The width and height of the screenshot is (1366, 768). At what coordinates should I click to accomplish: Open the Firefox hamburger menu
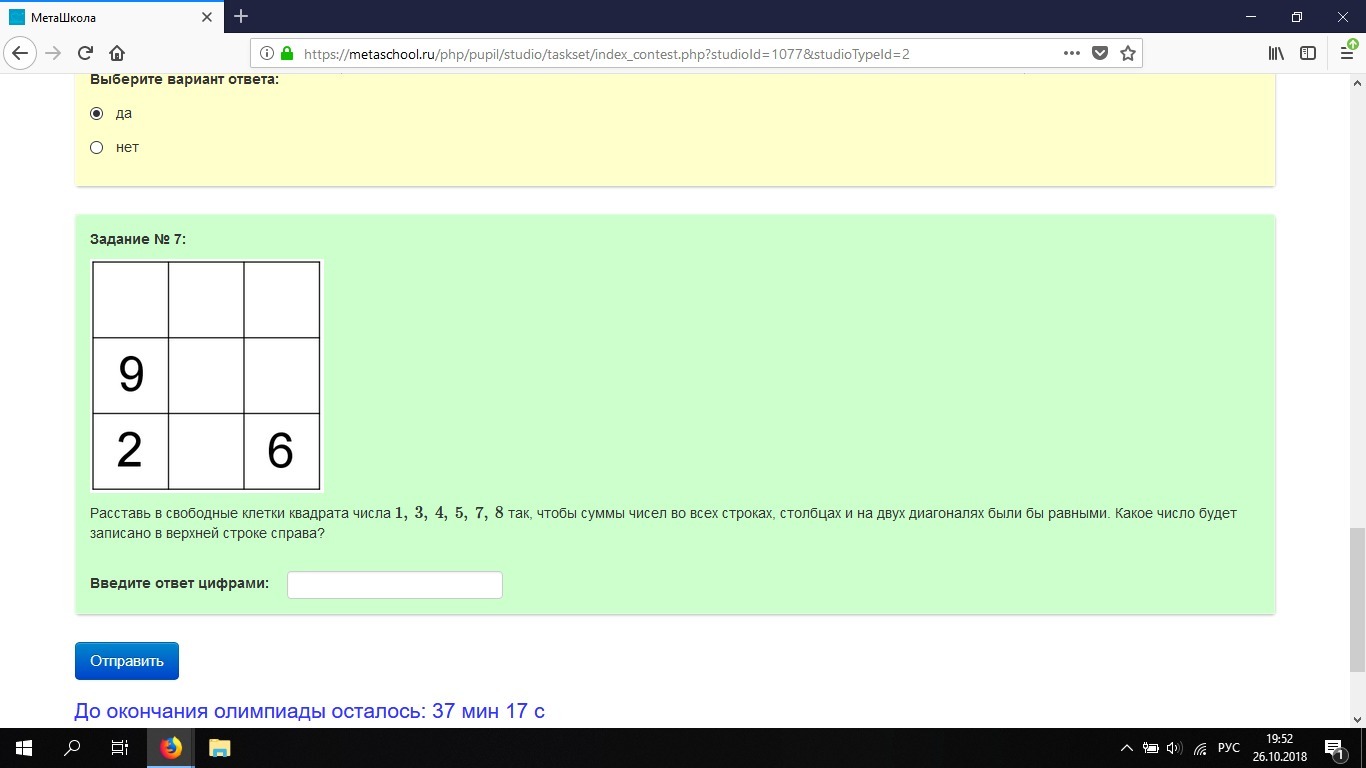pyautogui.click(x=1346, y=54)
